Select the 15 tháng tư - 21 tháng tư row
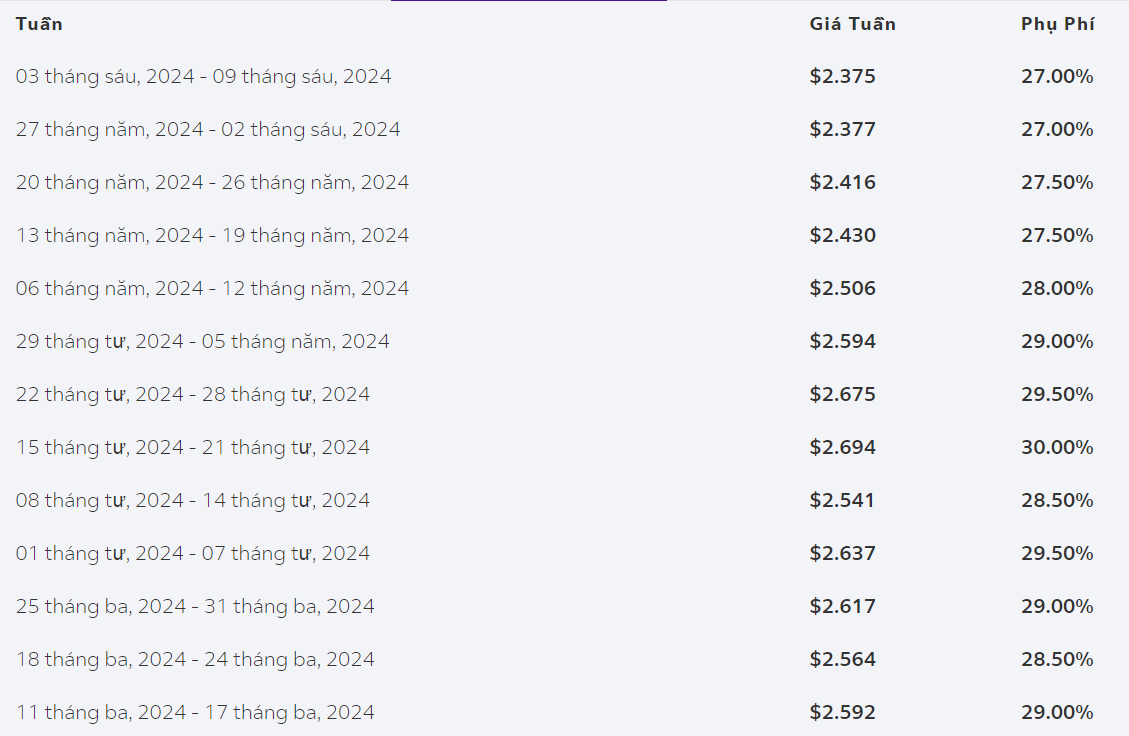This screenshot has width=1129, height=736. tap(564, 447)
